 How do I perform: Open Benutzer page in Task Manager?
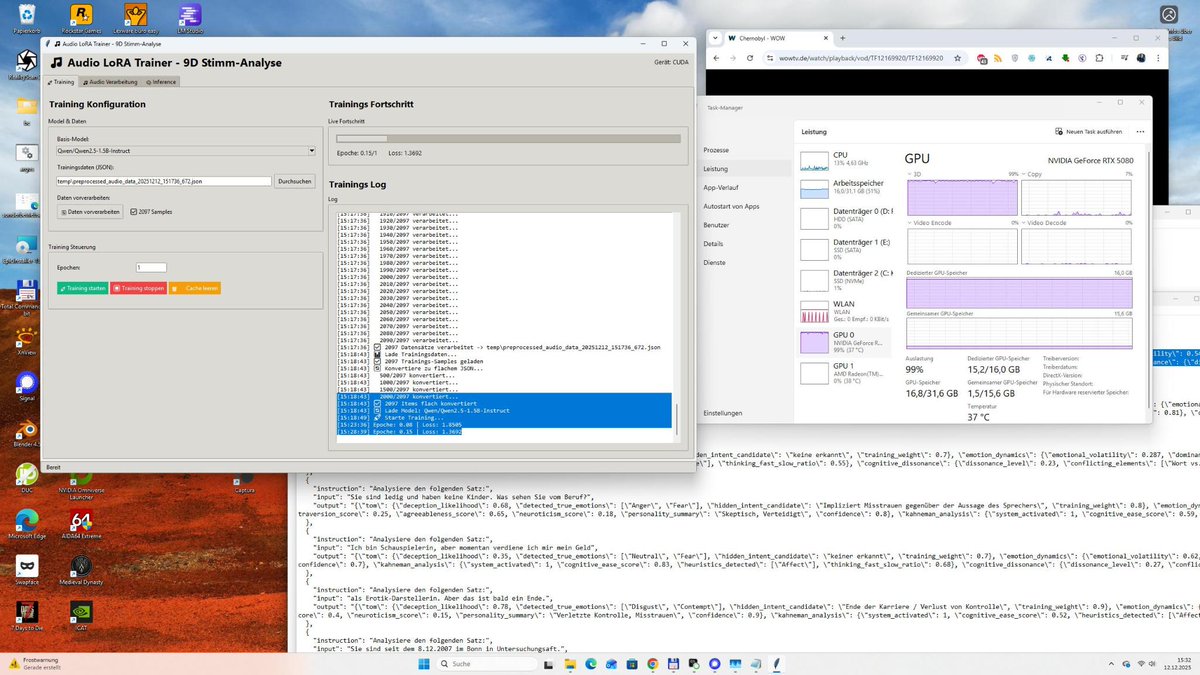coord(716,225)
